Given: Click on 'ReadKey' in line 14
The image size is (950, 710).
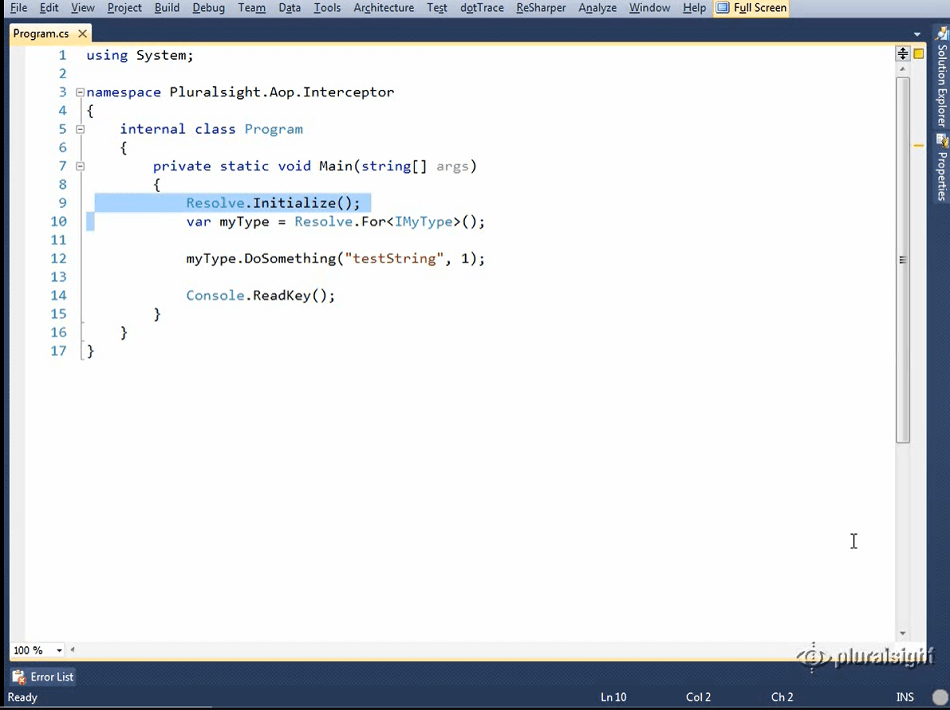Looking at the screenshot, I should pyautogui.click(x=282, y=296).
